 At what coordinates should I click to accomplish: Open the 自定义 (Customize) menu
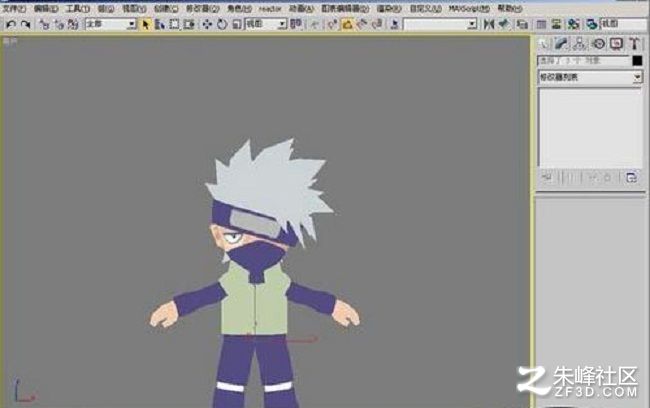point(425,8)
